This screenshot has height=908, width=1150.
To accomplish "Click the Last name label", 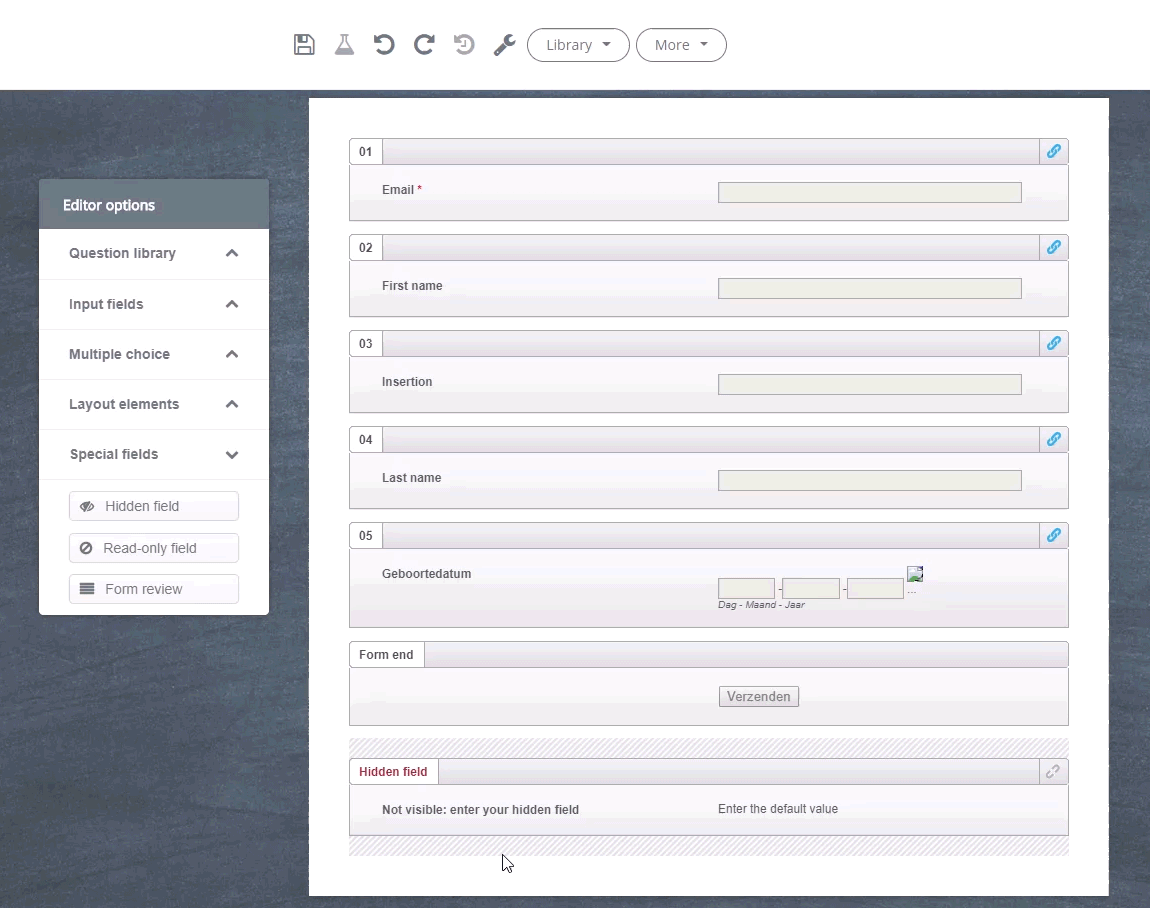I will [x=411, y=478].
